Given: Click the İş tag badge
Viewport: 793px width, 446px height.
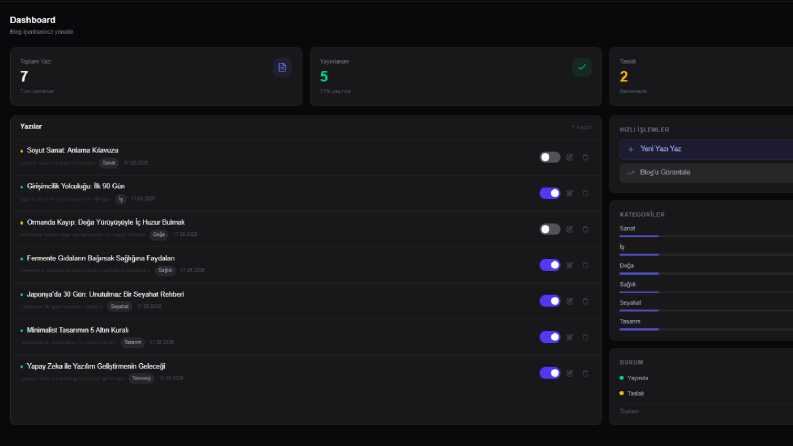Looking at the screenshot, I should point(120,199).
